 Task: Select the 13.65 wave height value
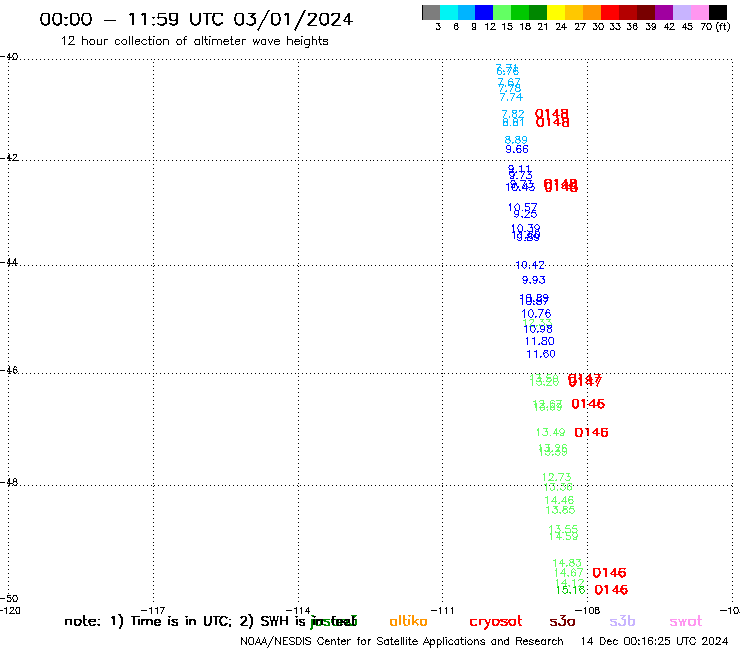pos(560,510)
